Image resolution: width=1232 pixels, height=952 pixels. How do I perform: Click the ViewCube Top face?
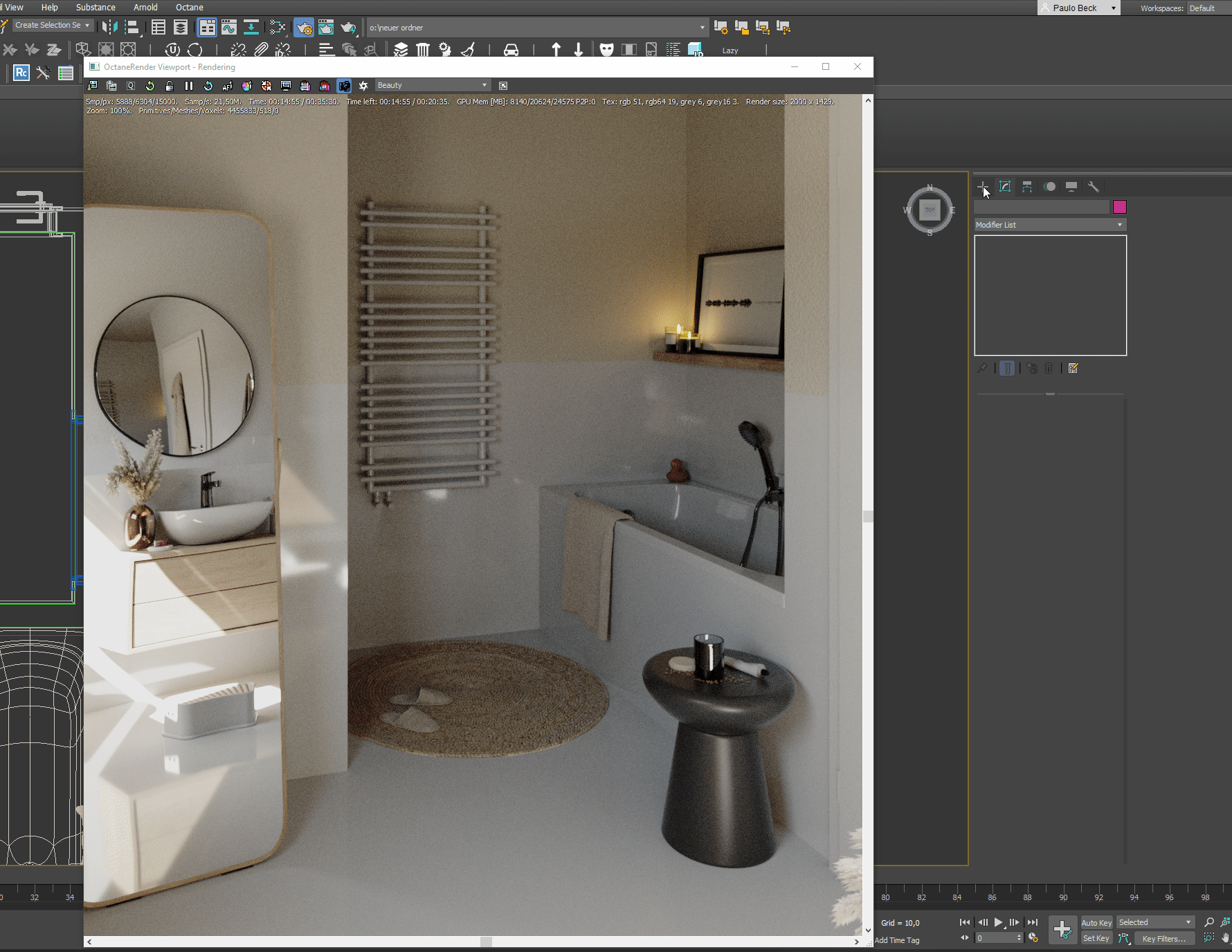click(x=930, y=210)
